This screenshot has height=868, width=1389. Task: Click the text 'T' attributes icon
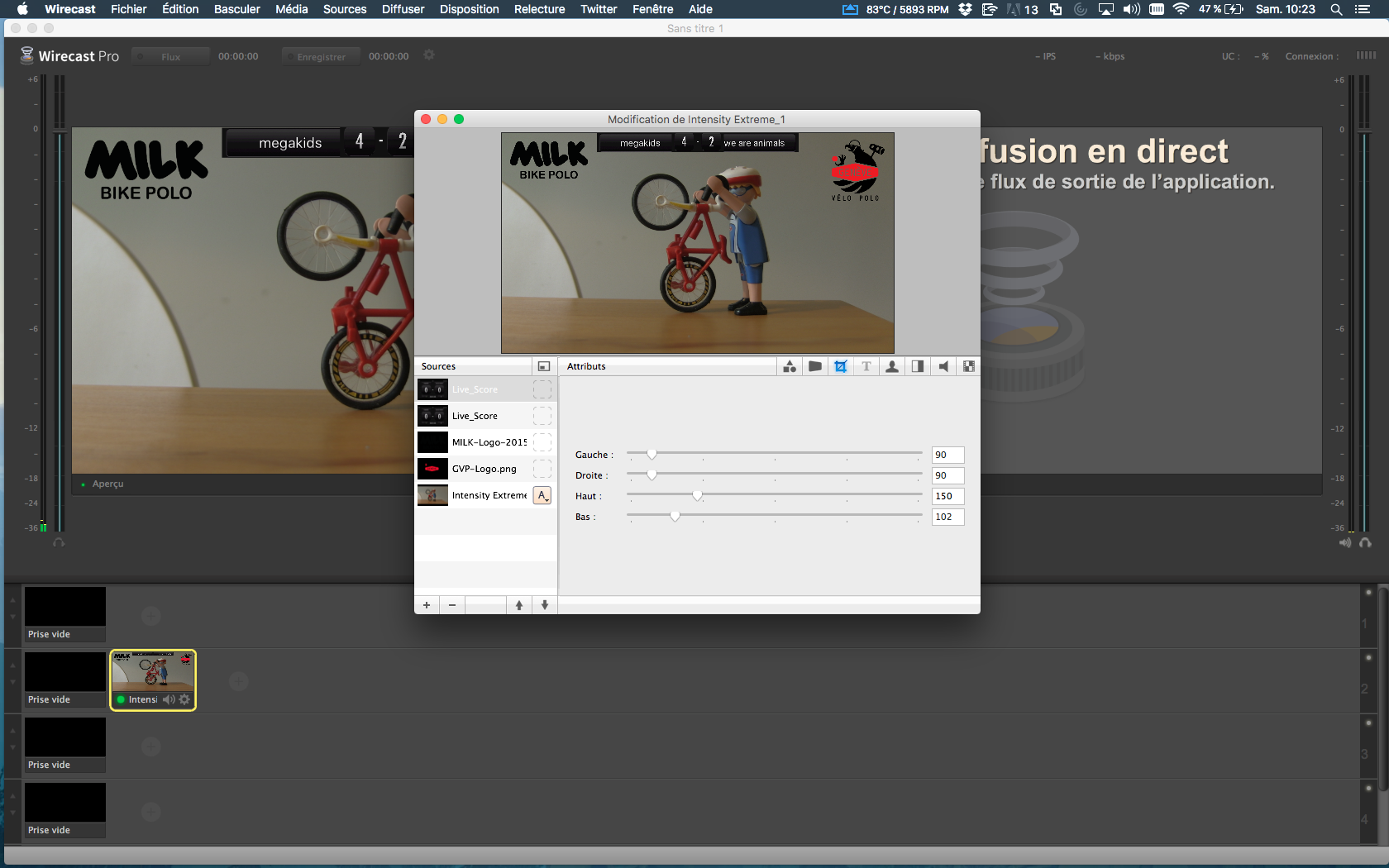(866, 366)
